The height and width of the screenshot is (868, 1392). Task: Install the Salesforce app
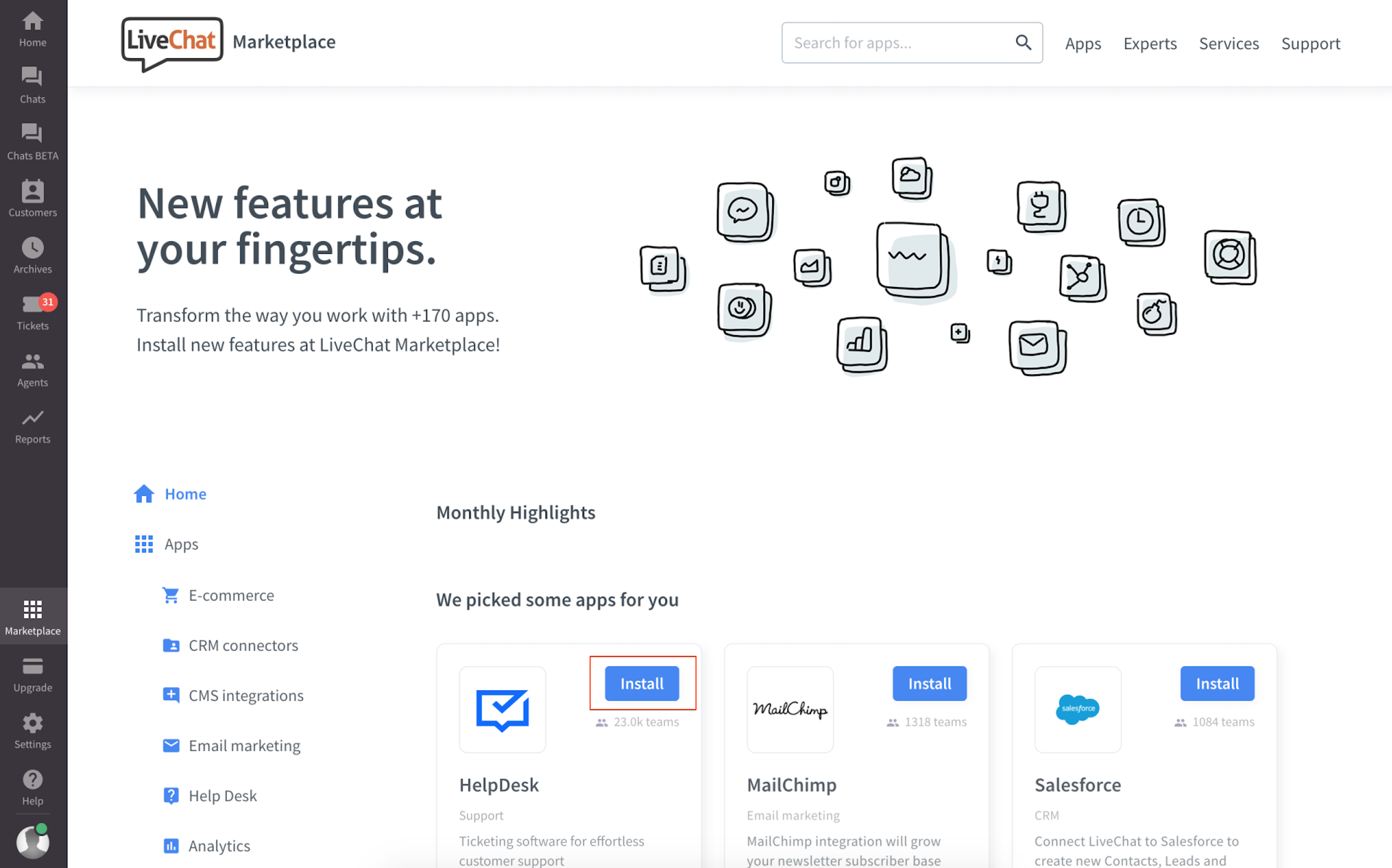click(1218, 683)
